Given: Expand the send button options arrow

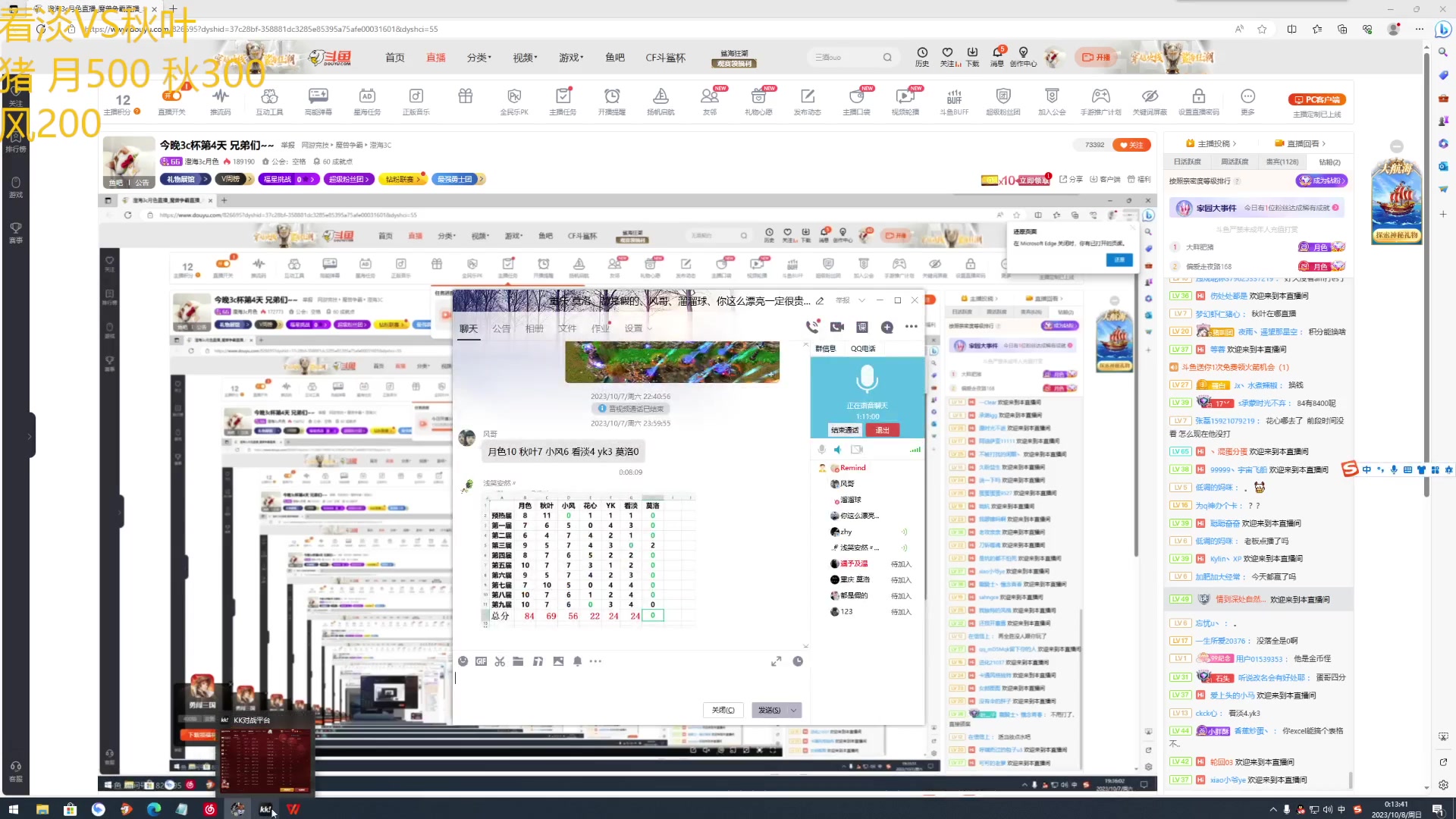Looking at the screenshot, I should tap(794, 710).
